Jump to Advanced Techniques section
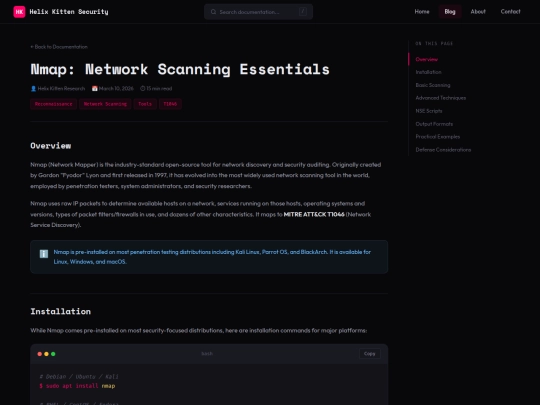 pyautogui.click(x=440, y=98)
